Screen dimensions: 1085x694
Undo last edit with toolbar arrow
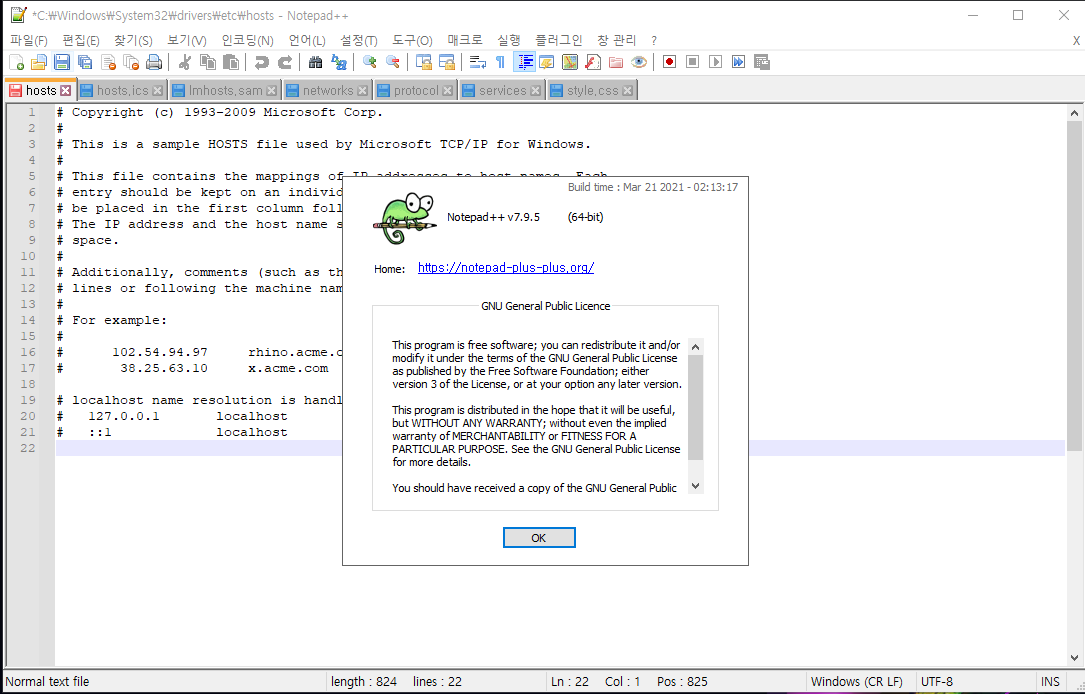[x=261, y=62]
